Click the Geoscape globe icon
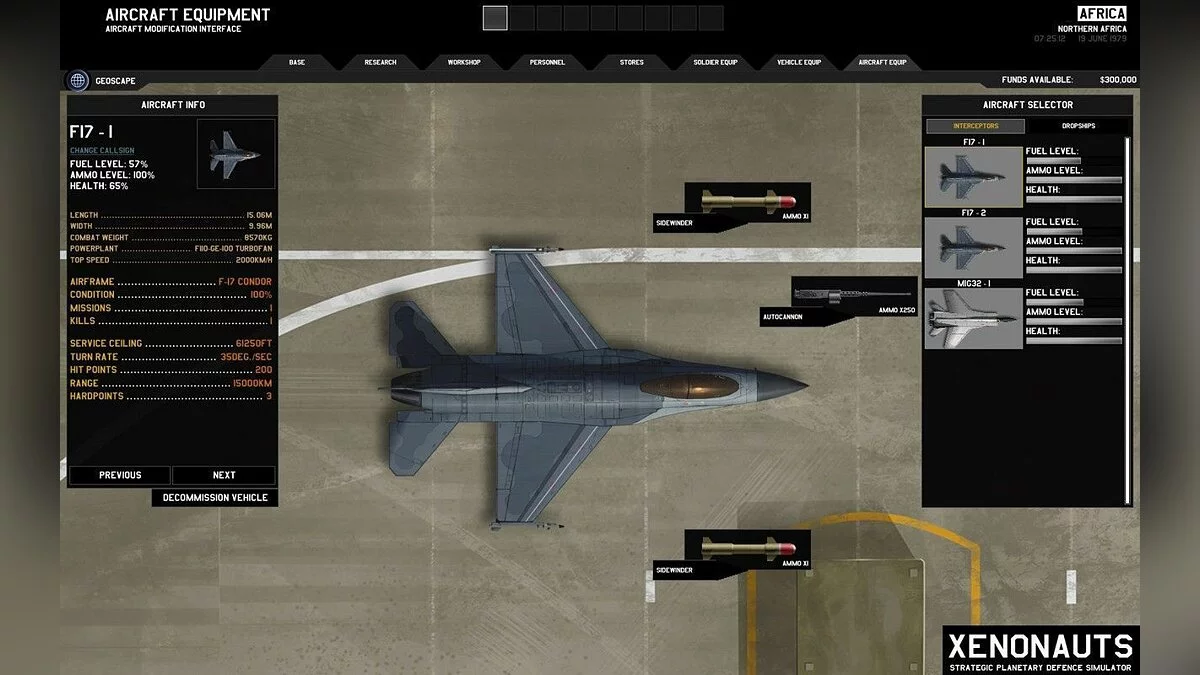Viewport: 1200px width, 675px height. (x=77, y=81)
